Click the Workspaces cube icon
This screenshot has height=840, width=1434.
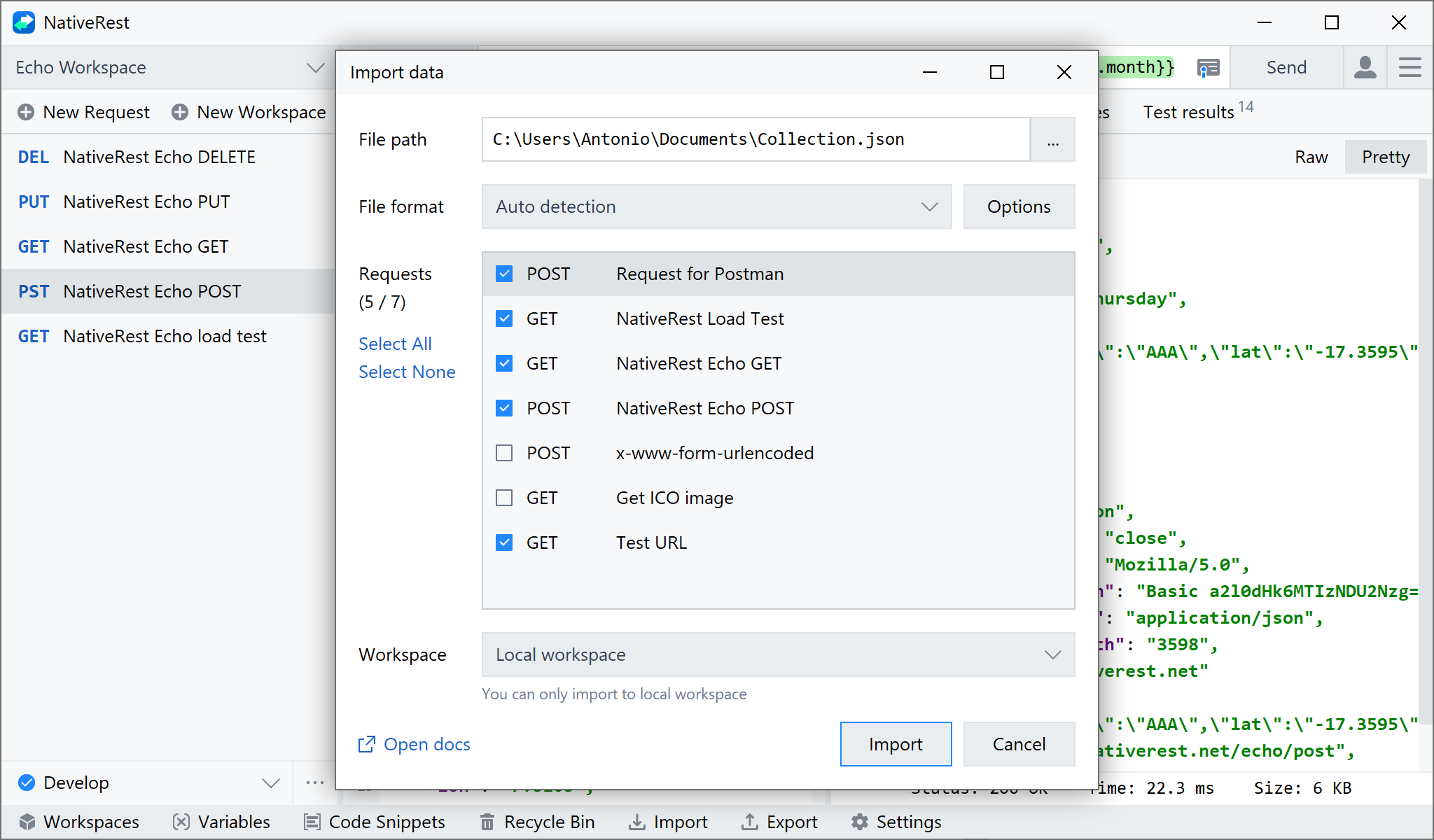(27, 822)
